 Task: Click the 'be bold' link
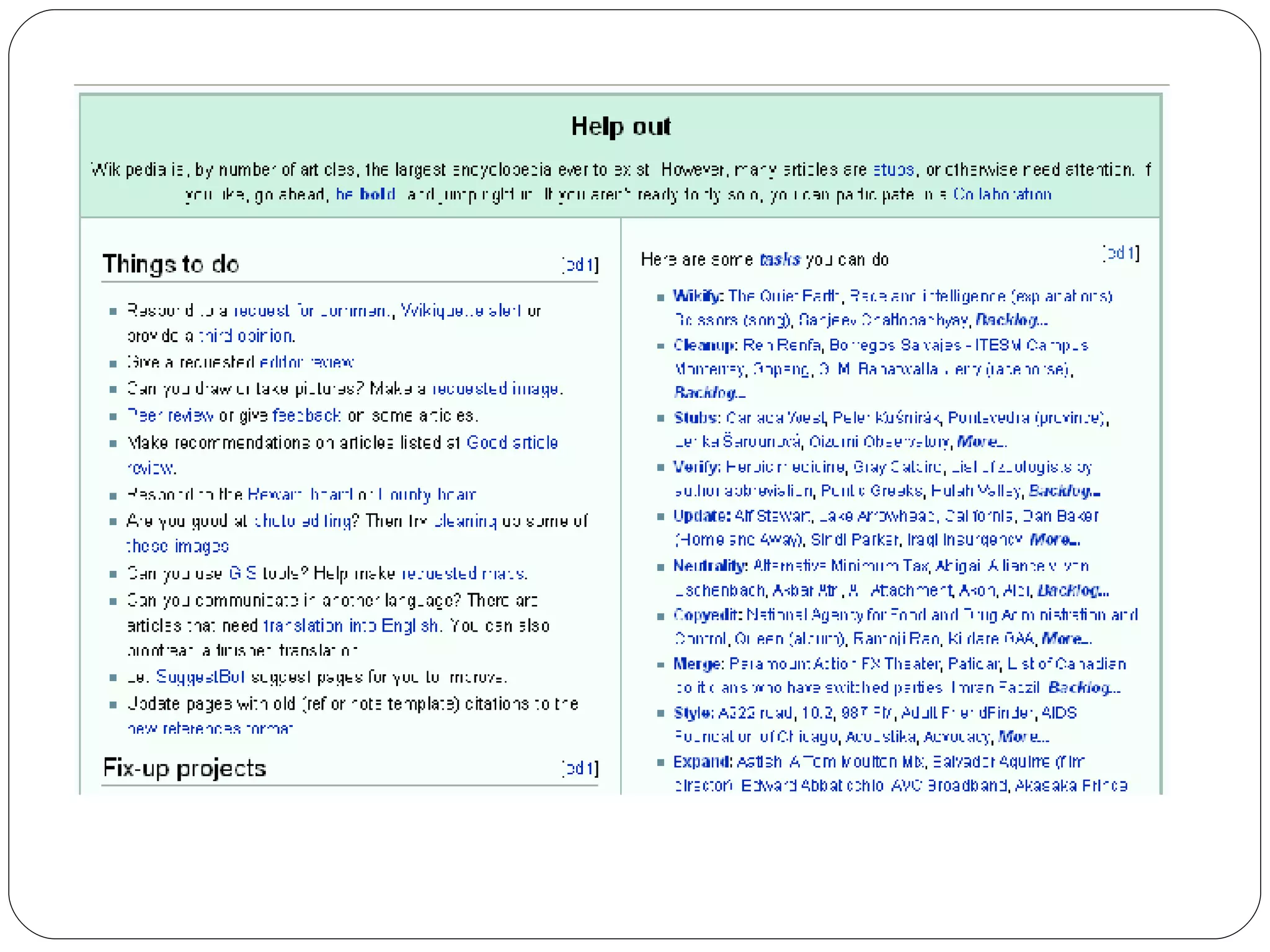pyautogui.click(x=365, y=195)
